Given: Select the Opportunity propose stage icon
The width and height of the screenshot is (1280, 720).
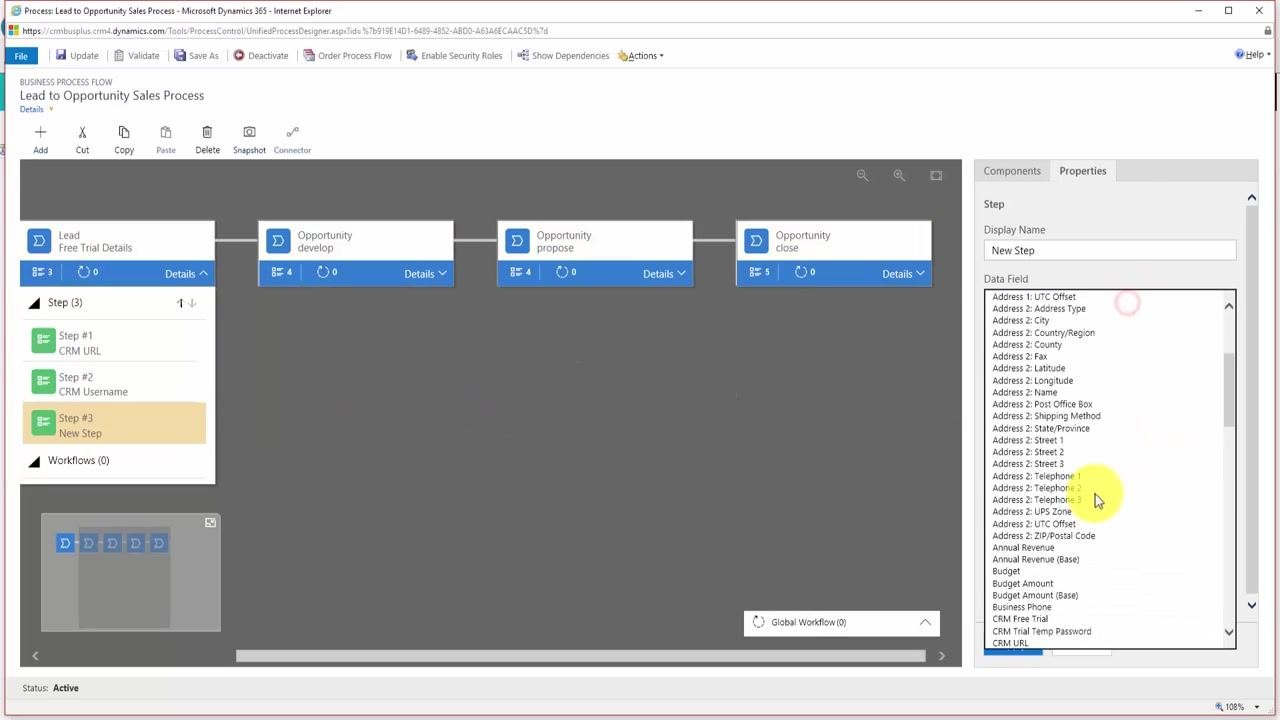Looking at the screenshot, I should click(516, 241).
